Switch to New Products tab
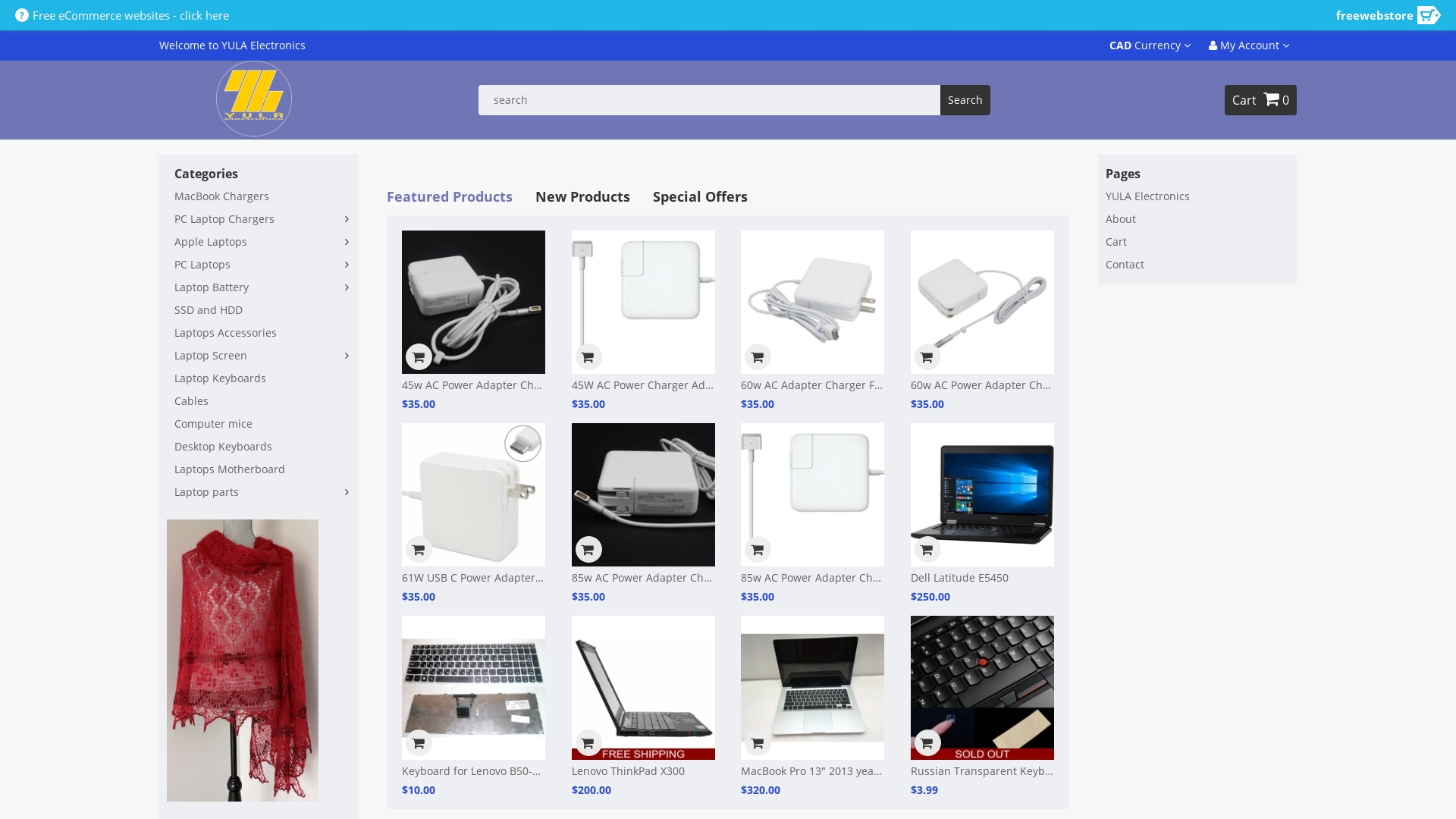The image size is (1456, 819). [x=582, y=196]
